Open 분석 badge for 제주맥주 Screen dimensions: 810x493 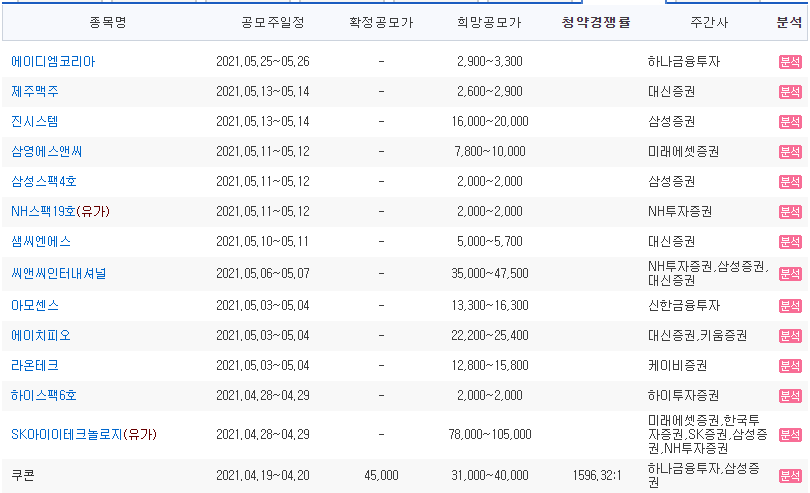[x=790, y=92]
